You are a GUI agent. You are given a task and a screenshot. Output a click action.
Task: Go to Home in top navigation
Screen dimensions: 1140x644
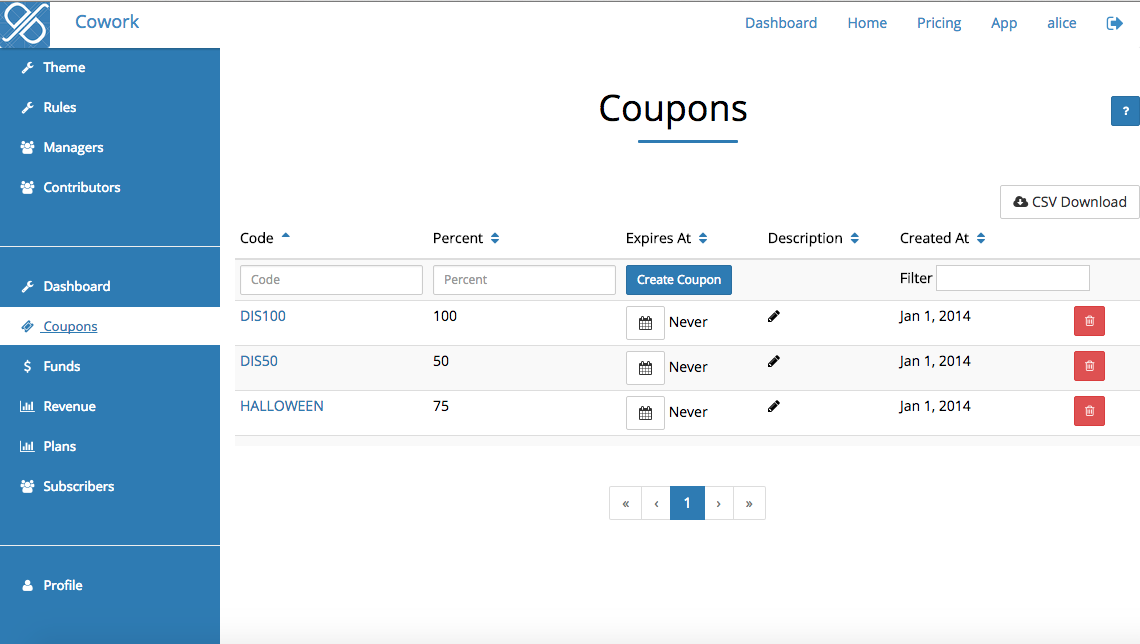[867, 23]
